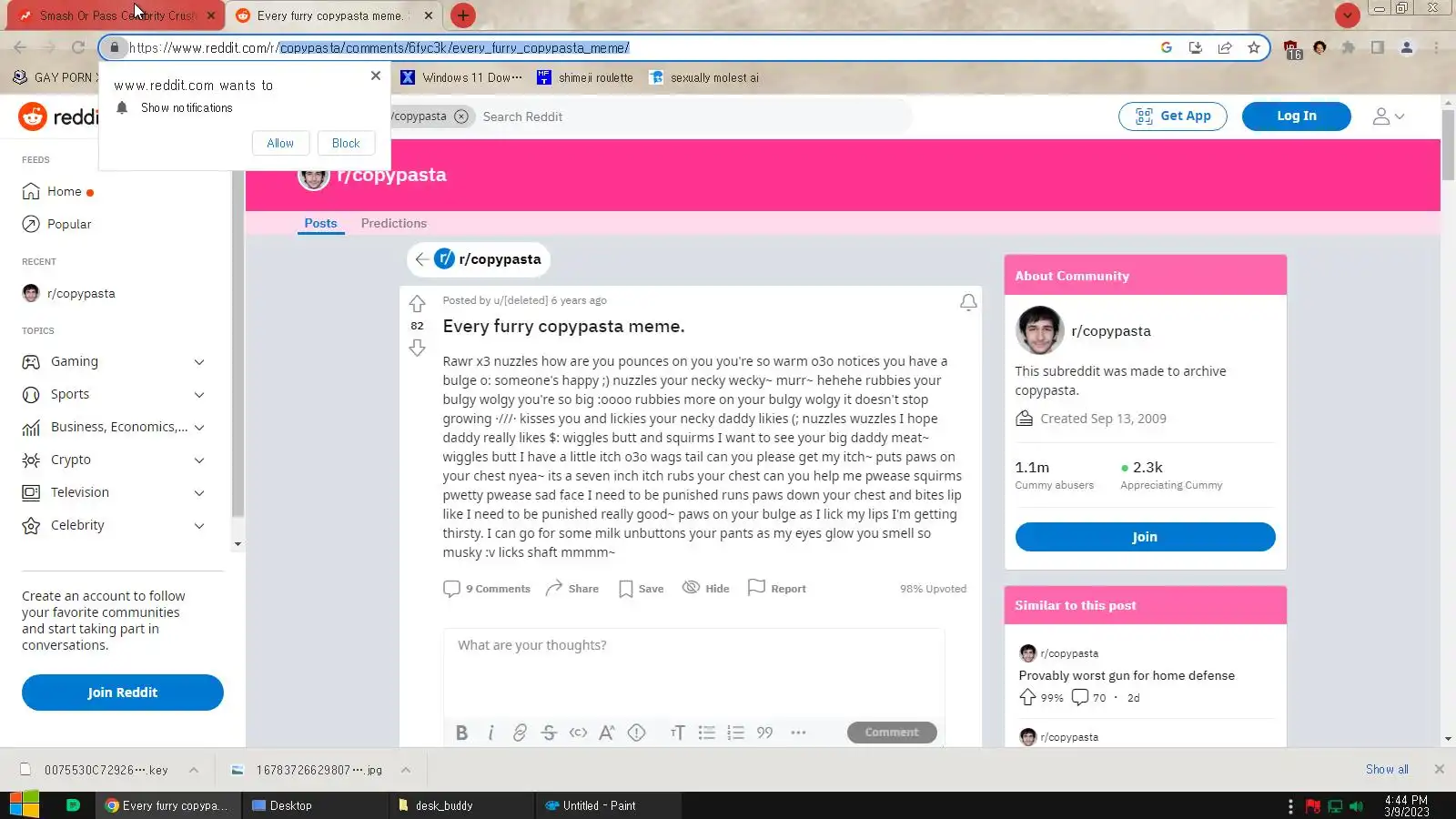Screen dimensions: 1456x819
Task: Expand Business, Economics topic
Action: click(199, 428)
